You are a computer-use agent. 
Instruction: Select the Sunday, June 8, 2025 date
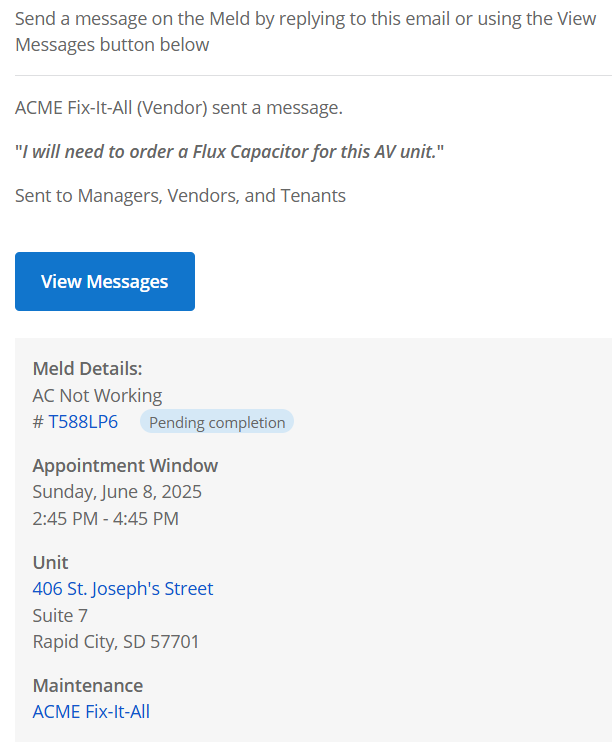[117, 491]
